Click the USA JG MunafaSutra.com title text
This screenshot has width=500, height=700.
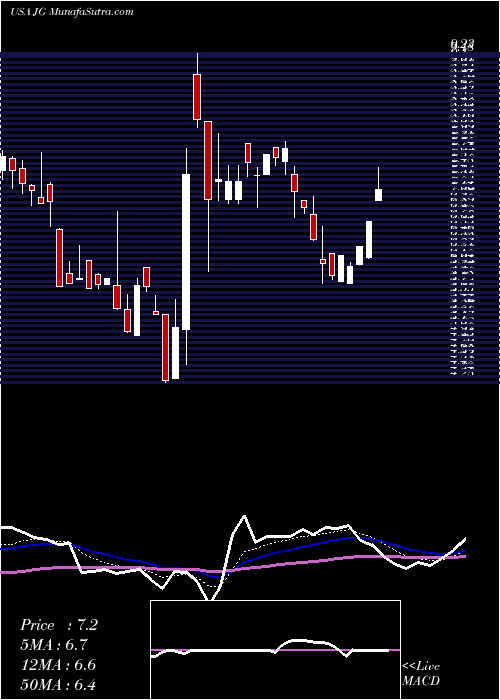click(71, 12)
